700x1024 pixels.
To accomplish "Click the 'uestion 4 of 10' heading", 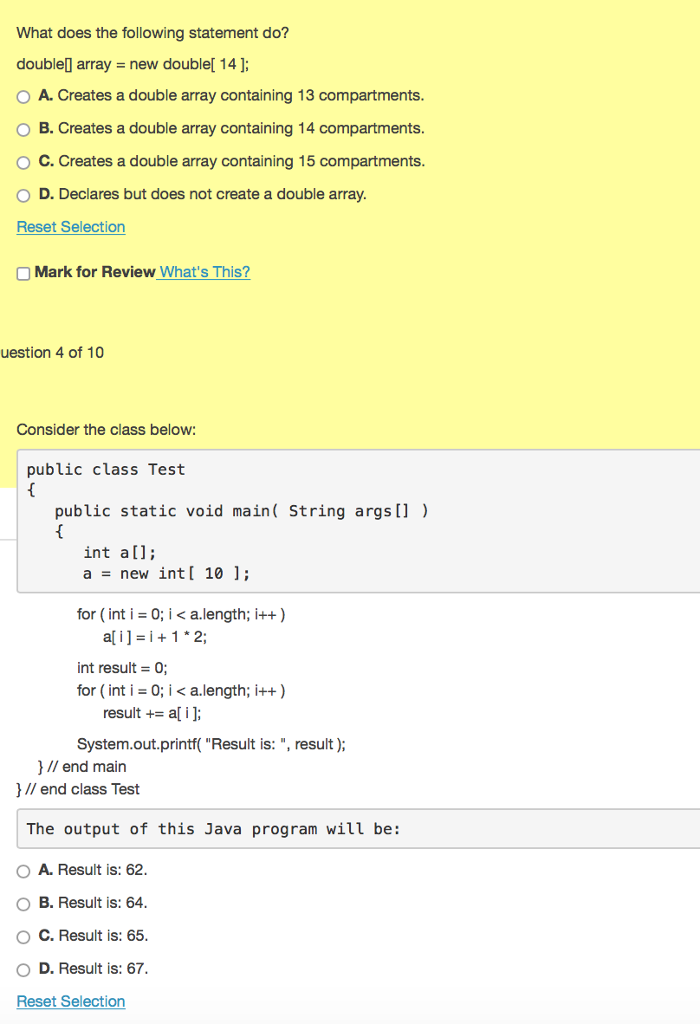I will (52, 353).
